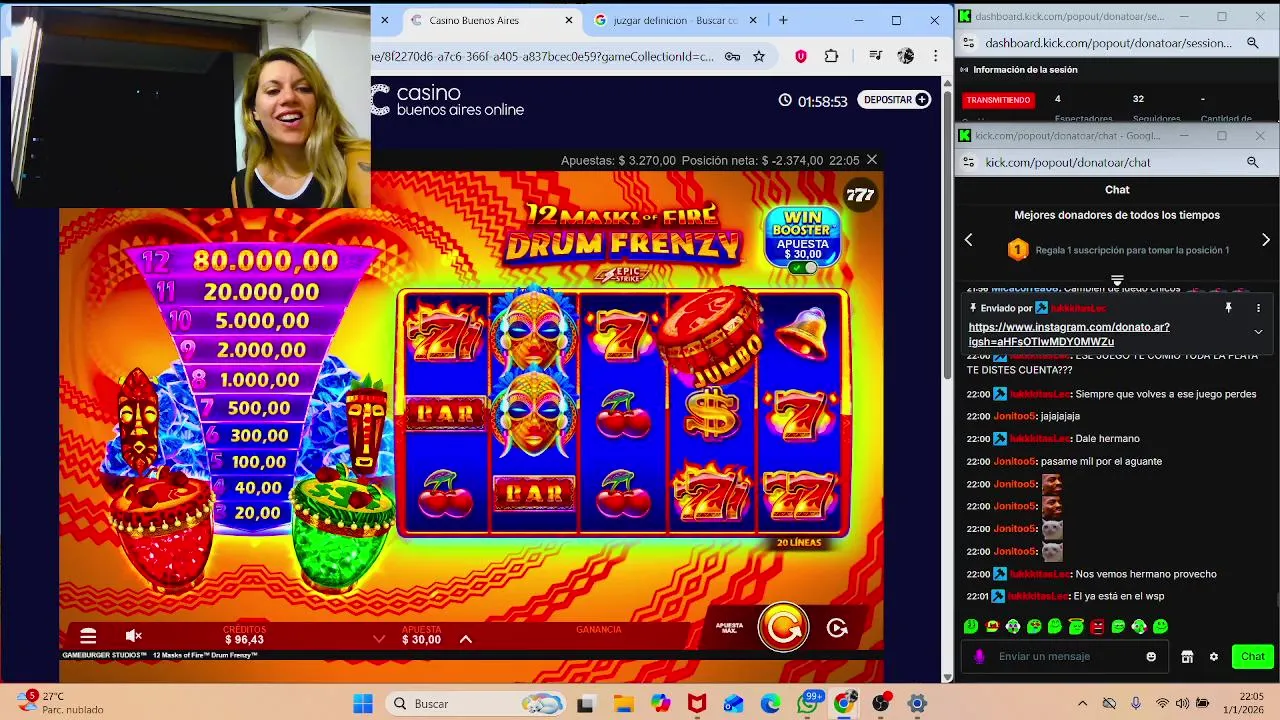The image size is (1280, 720).
Task: Open pinned message three-dot options
Action: [x=1258, y=308]
